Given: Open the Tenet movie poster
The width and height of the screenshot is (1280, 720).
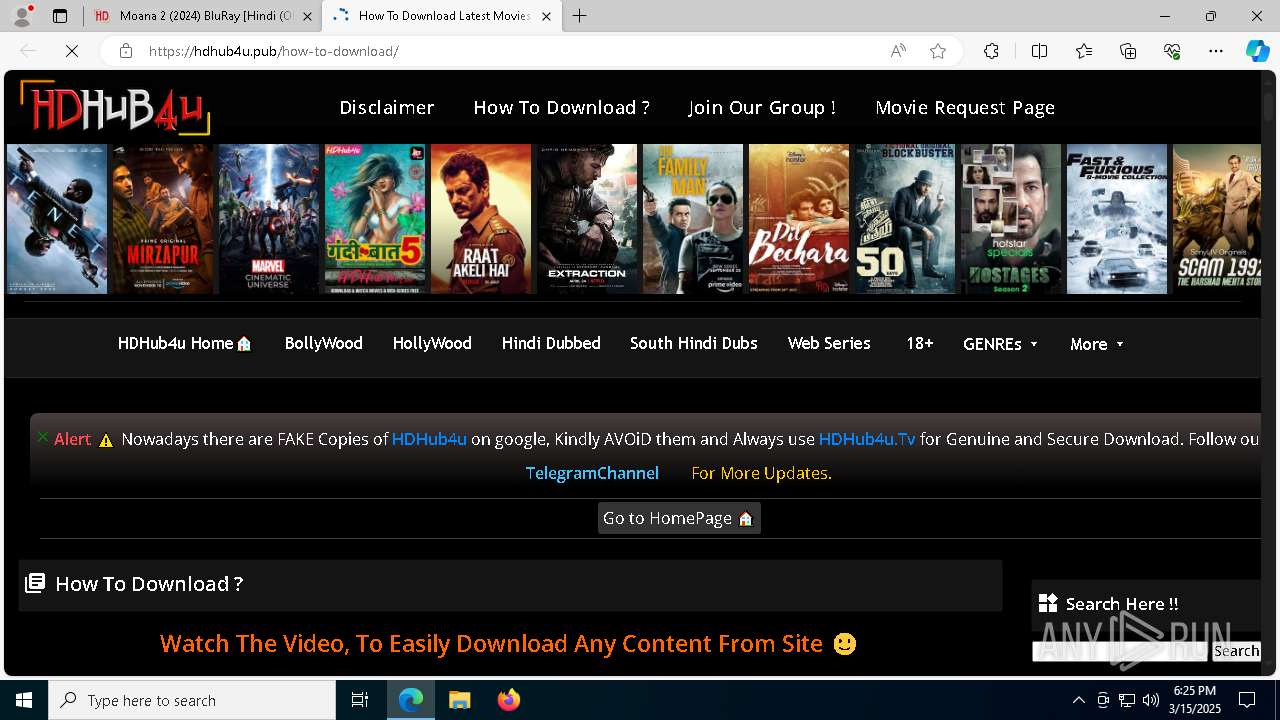Looking at the screenshot, I should point(57,219).
